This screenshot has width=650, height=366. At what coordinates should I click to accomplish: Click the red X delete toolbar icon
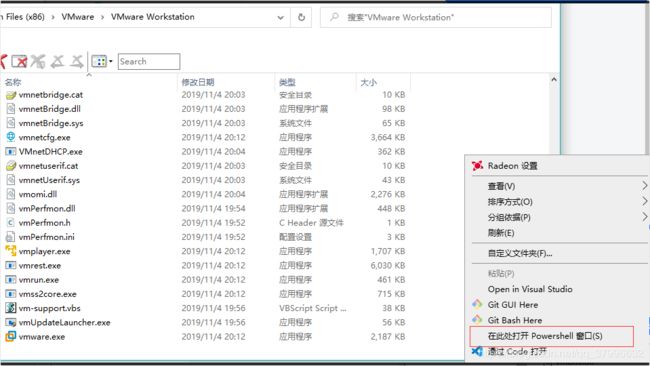[19, 62]
